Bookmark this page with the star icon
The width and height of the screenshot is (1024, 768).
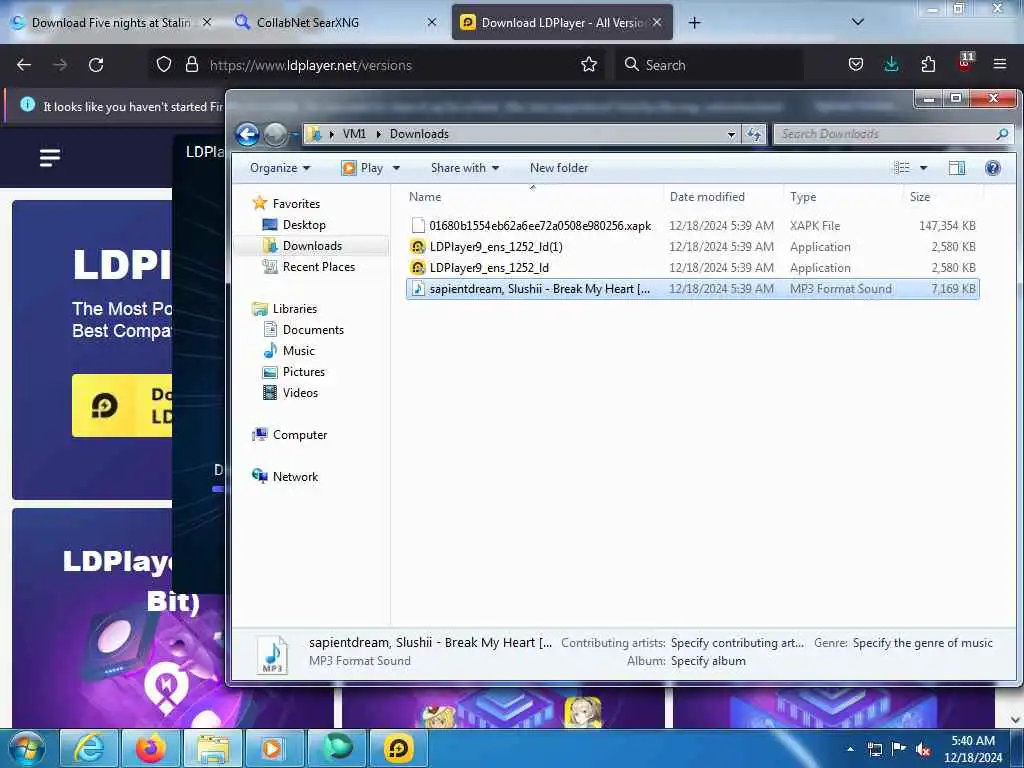click(x=588, y=64)
